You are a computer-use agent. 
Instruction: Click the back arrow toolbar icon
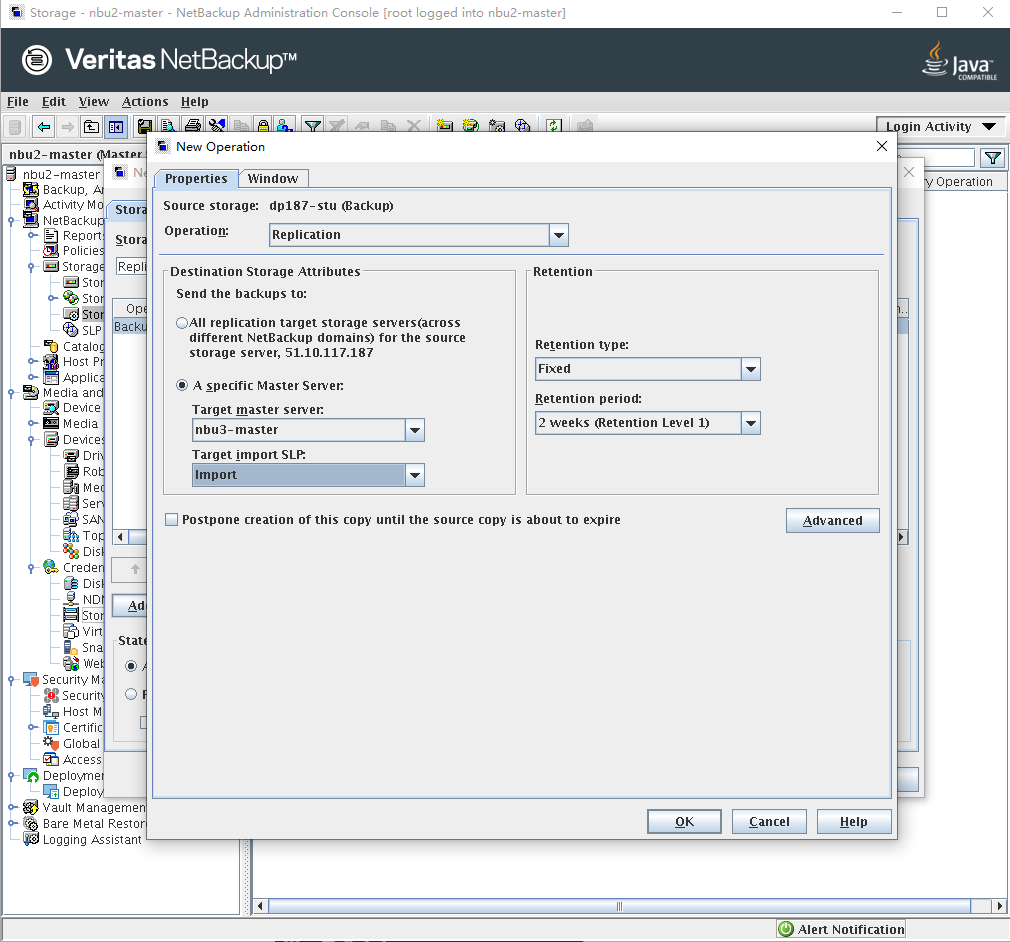pos(44,127)
